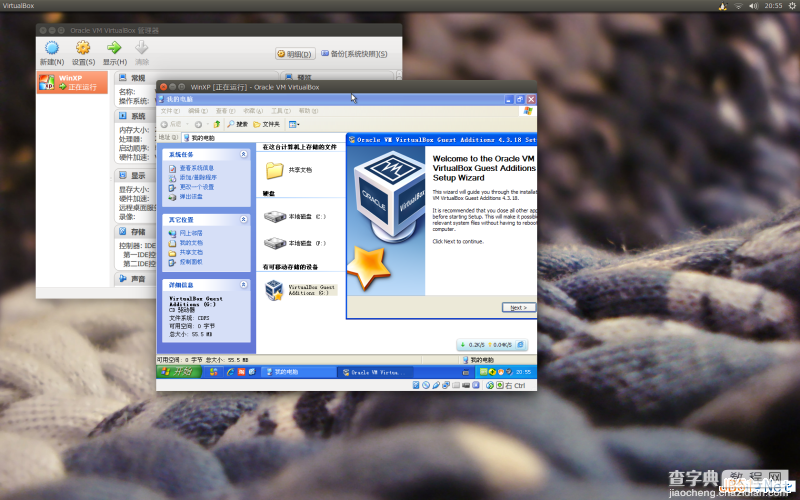Click the forward arrow button in Explorer
Viewport: 800px width, 500px height.
point(198,124)
